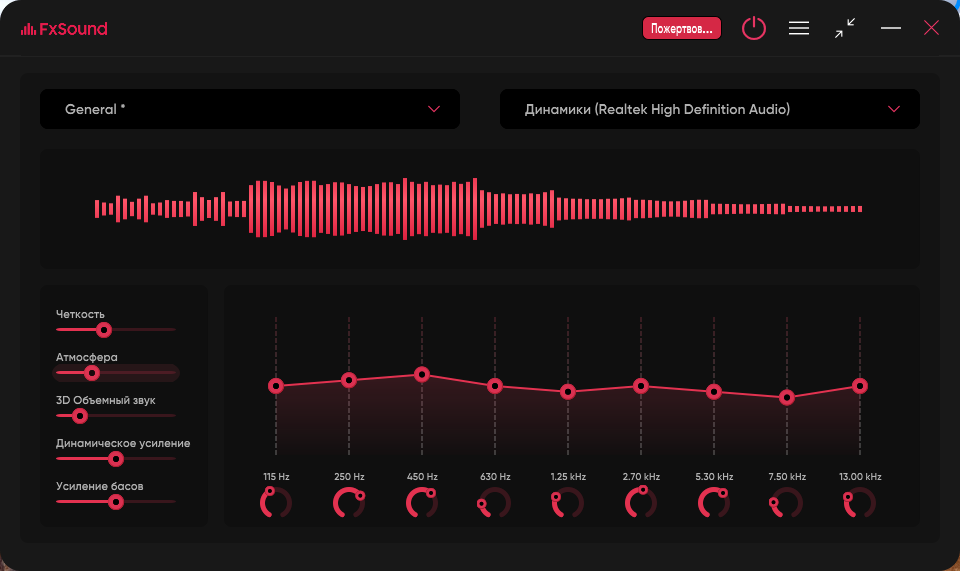Open the hamburger menu

(798, 28)
